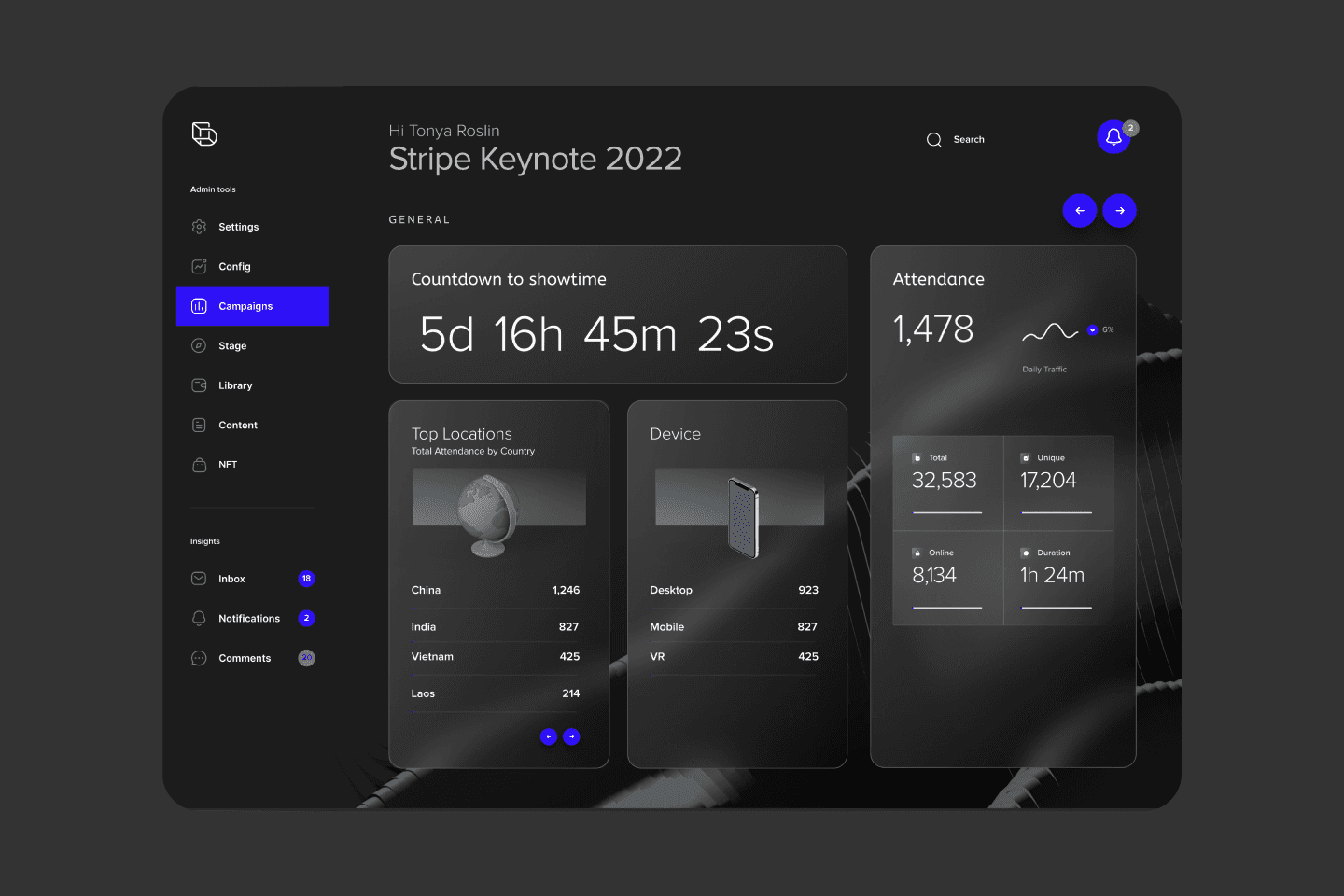Click the Duration value 1h 24m
The image size is (1344, 896).
[x=1052, y=576]
